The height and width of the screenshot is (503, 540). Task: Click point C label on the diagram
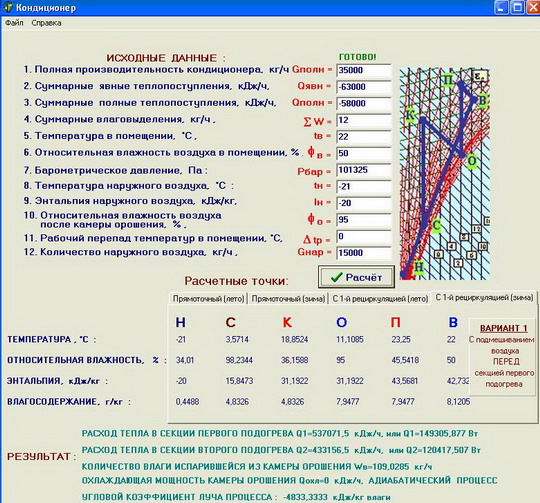(x=436, y=226)
